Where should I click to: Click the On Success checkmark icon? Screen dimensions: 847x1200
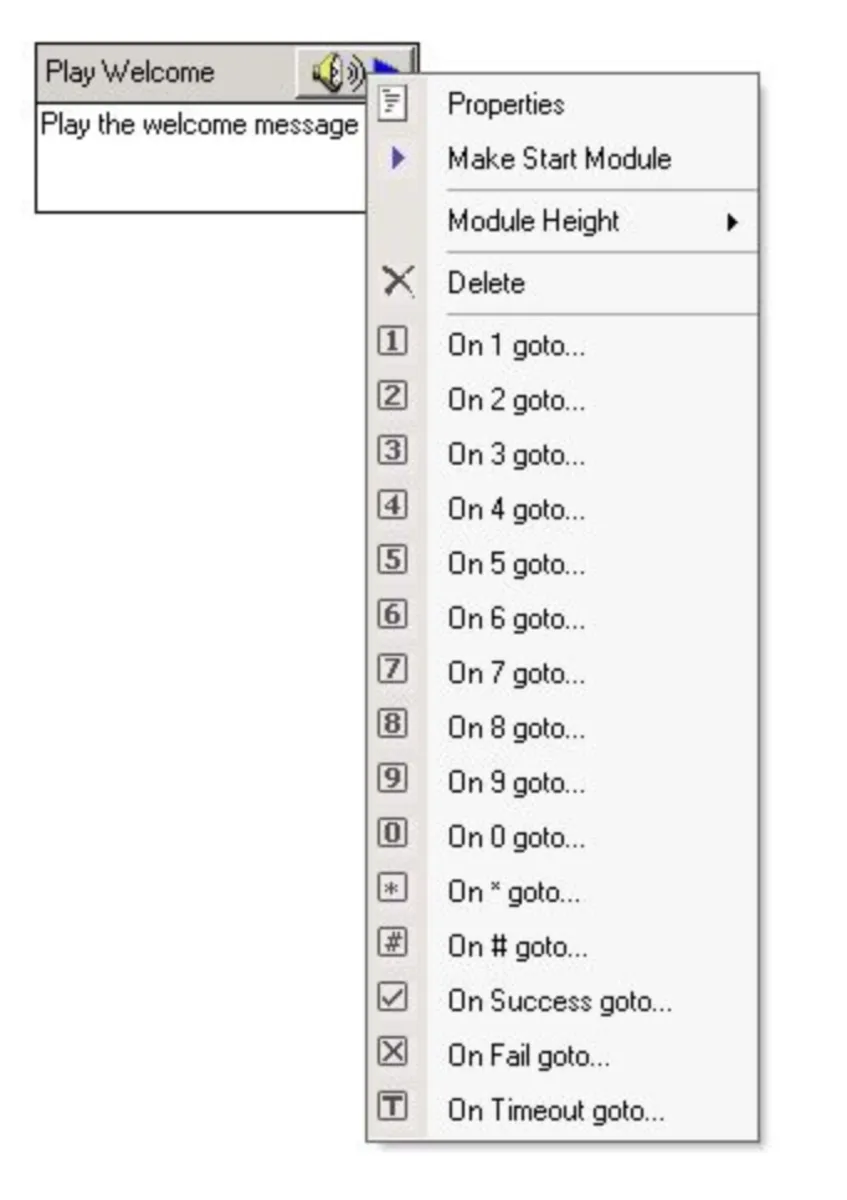pos(393,997)
